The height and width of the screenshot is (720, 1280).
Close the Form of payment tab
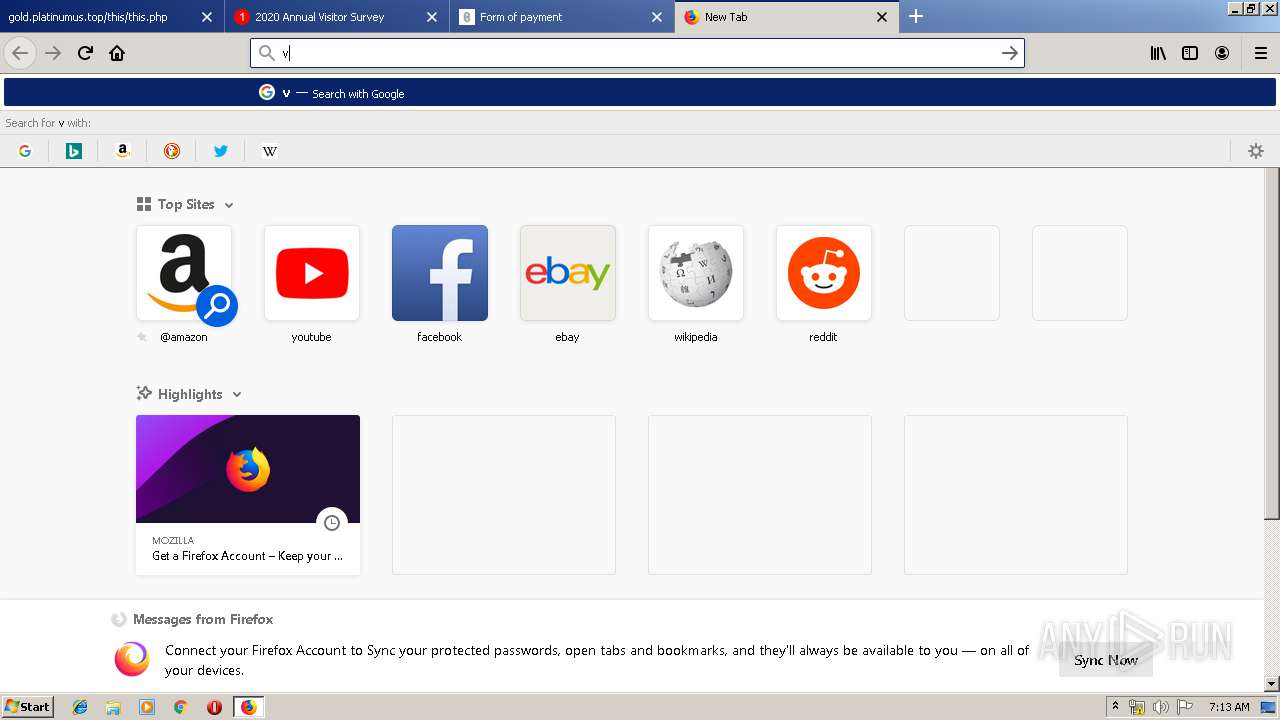pos(657,17)
